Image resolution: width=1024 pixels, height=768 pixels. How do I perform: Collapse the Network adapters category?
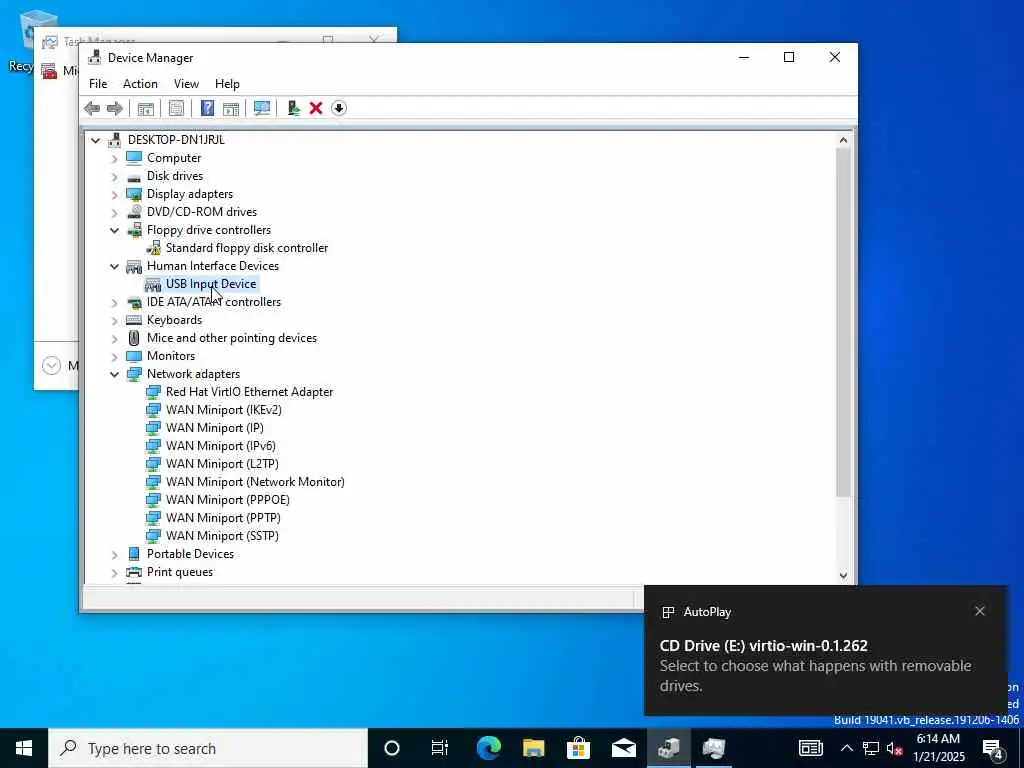pos(114,374)
